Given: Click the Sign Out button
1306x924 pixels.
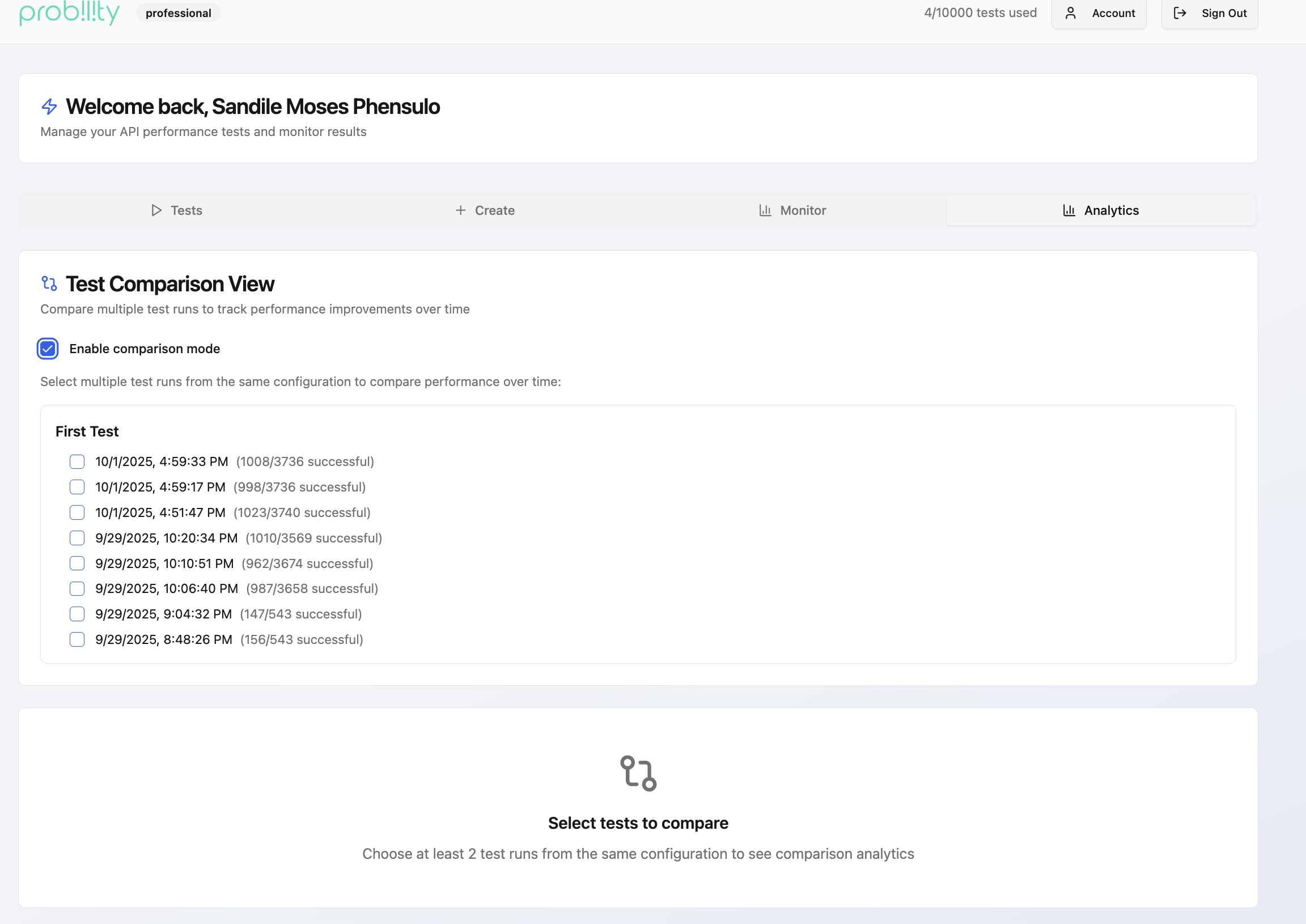Looking at the screenshot, I should pos(1209,13).
